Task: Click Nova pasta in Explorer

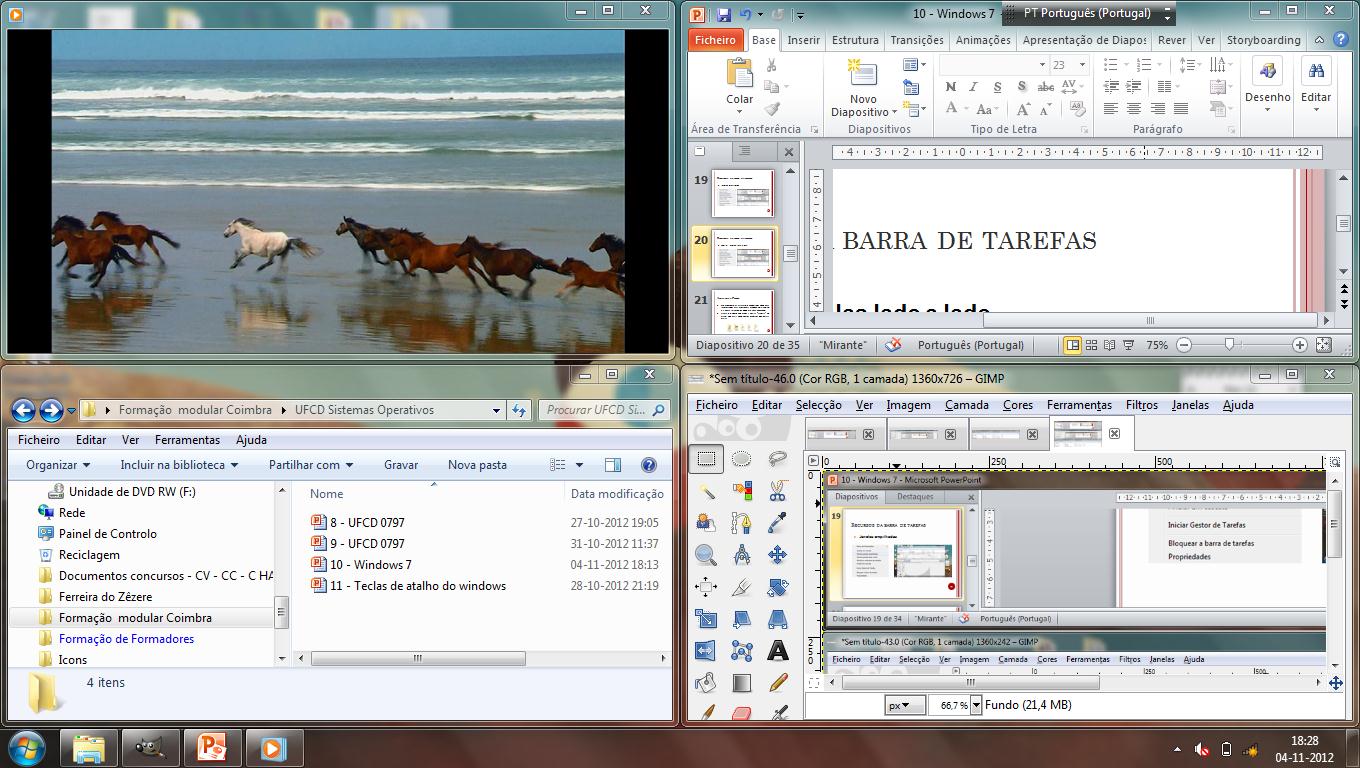Action: [x=477, y=465]
